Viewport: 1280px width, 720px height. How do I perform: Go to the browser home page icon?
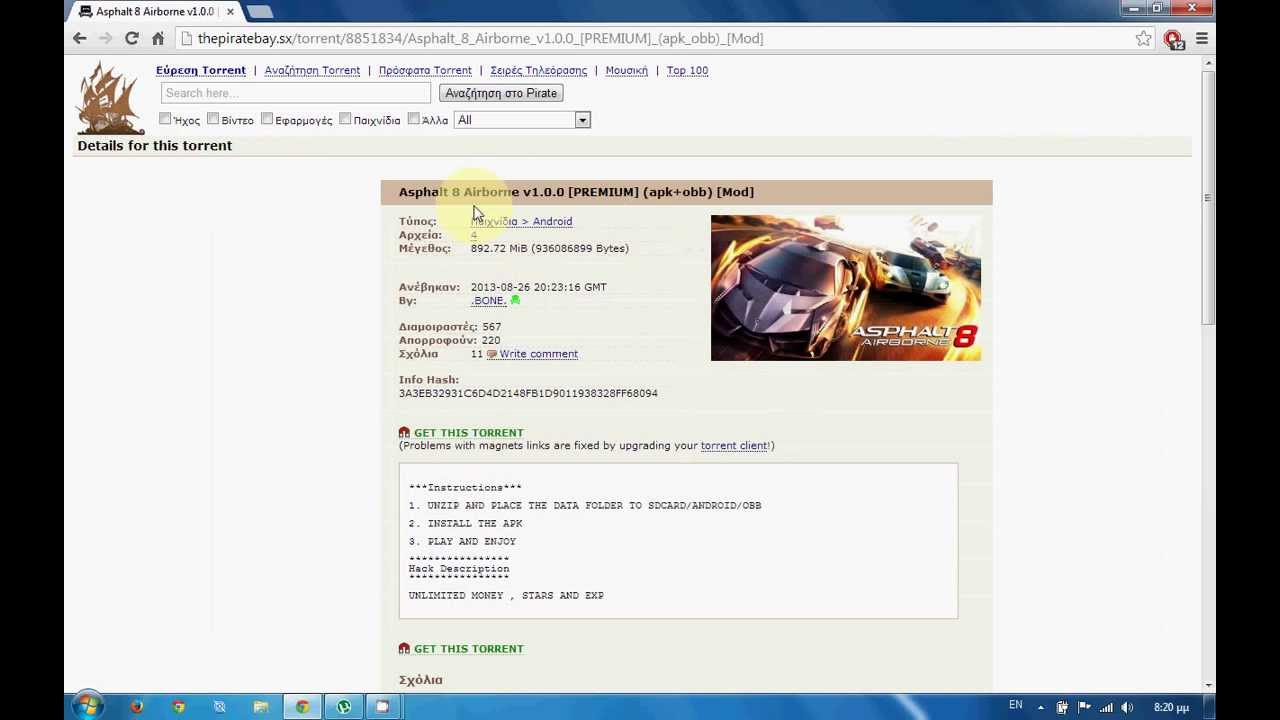point(158,38)
